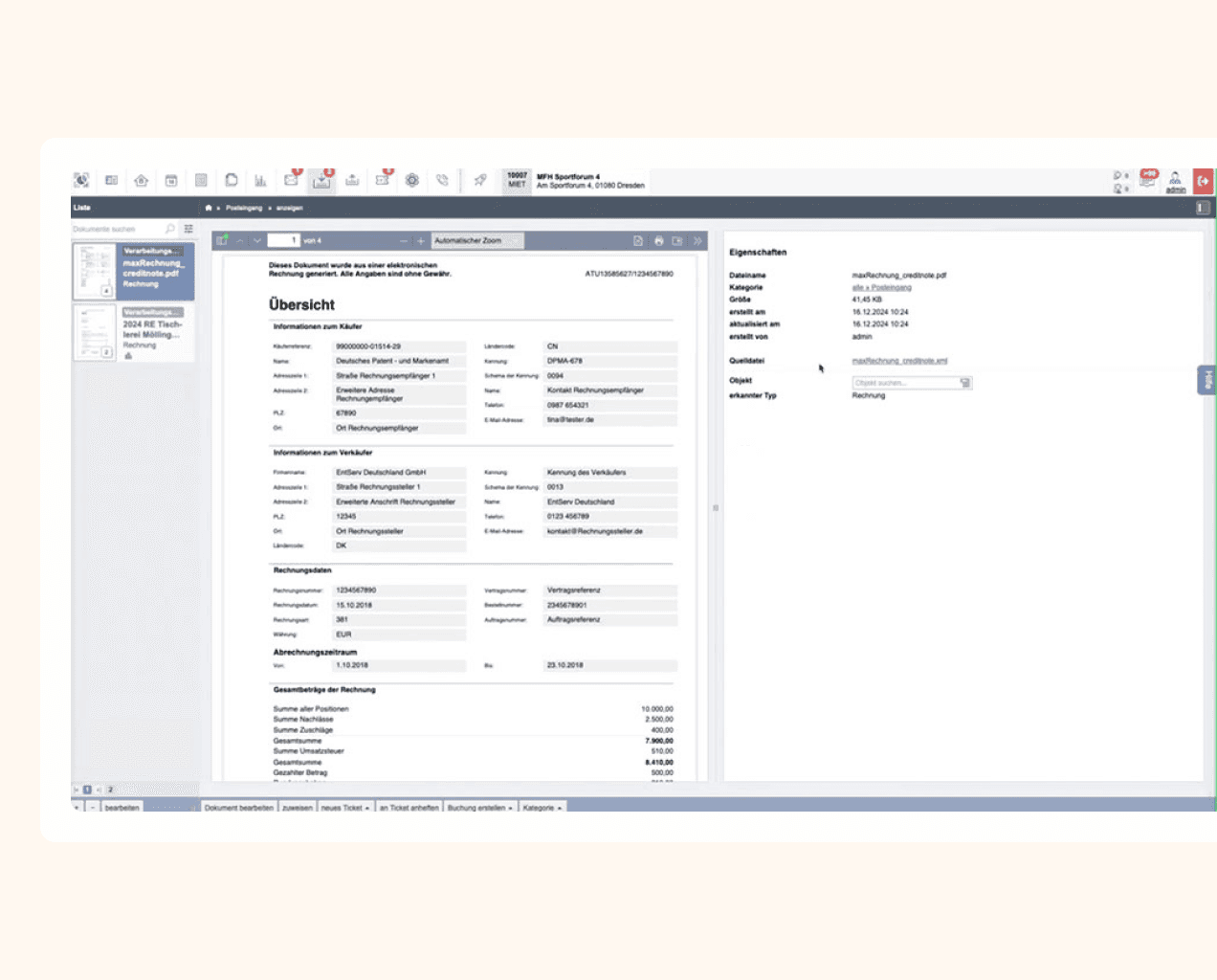The width and height of the screenshot is (1217, 980).
Task: Open the PDF viewer tools double-chevron menu
Action: tap(697, 240)
